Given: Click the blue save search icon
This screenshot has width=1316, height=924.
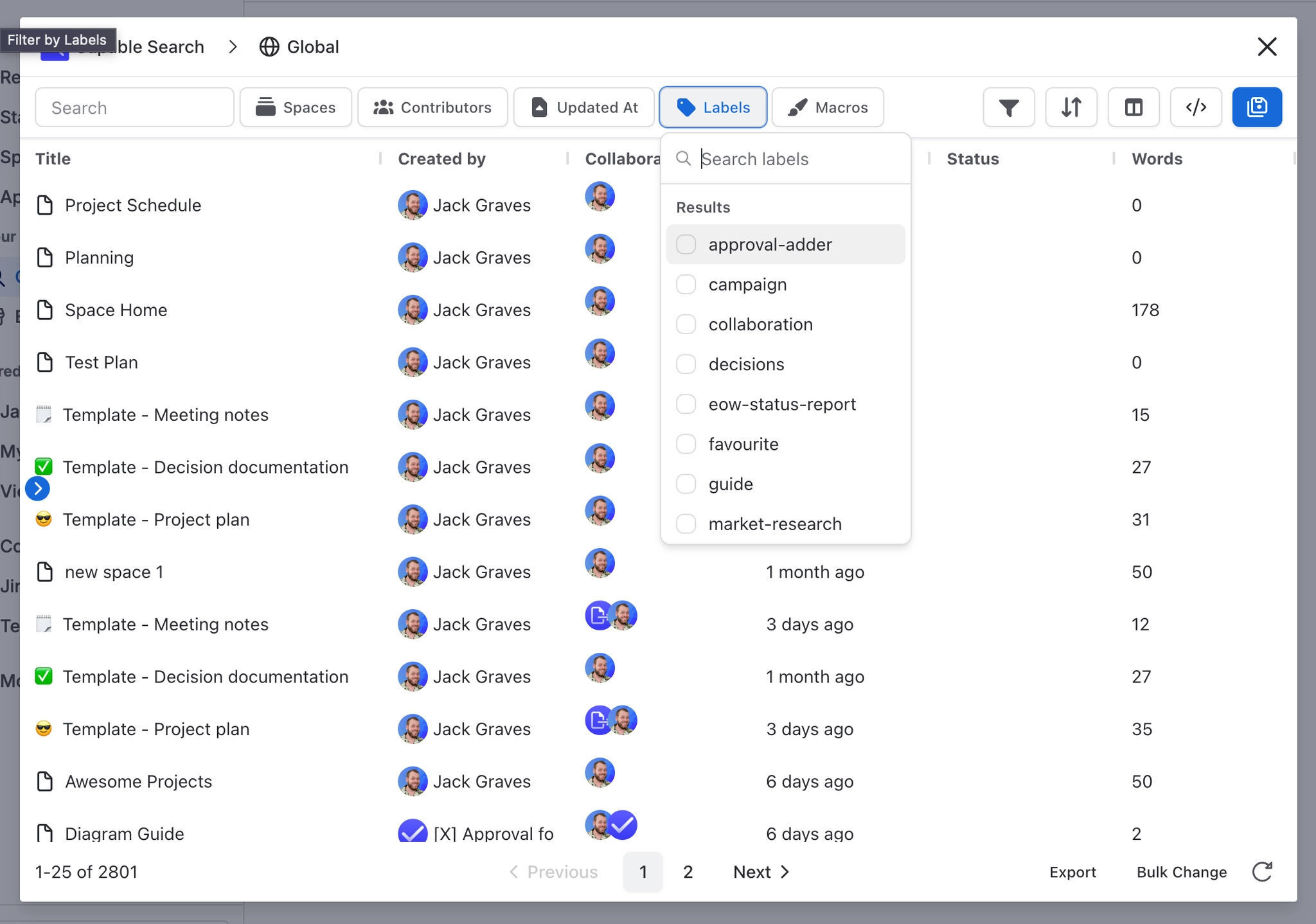Looking at the screenshot, I should [x=1257, y=107].
